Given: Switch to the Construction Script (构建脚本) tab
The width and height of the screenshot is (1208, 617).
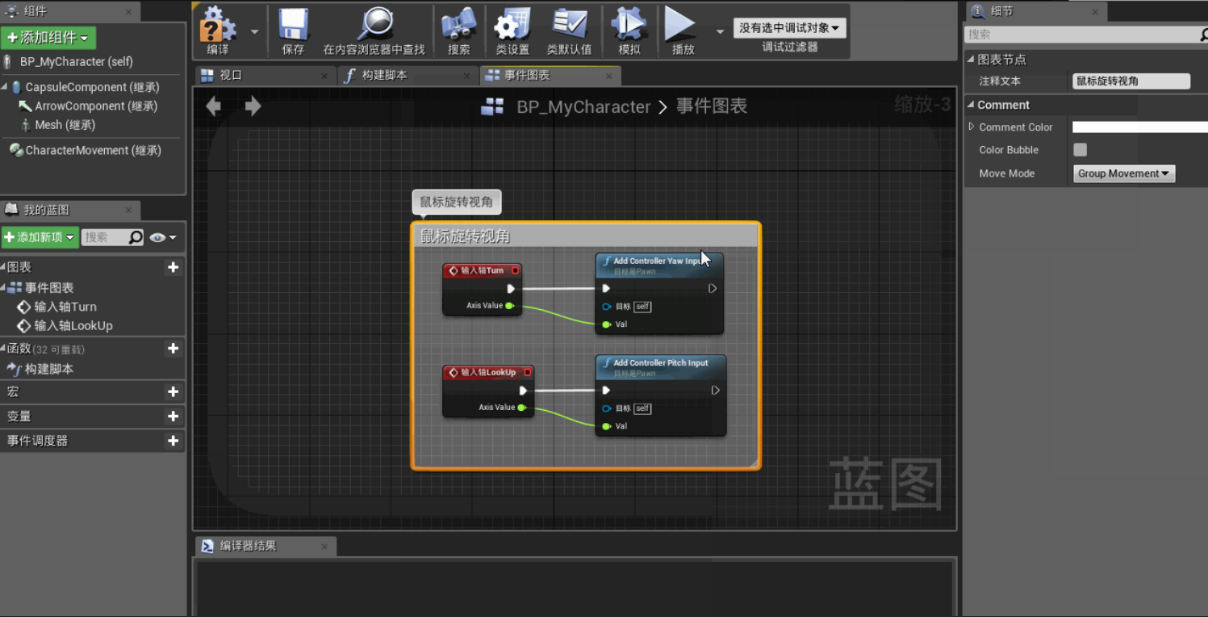Looking at the screenshot, I should [x=384, y=76].
